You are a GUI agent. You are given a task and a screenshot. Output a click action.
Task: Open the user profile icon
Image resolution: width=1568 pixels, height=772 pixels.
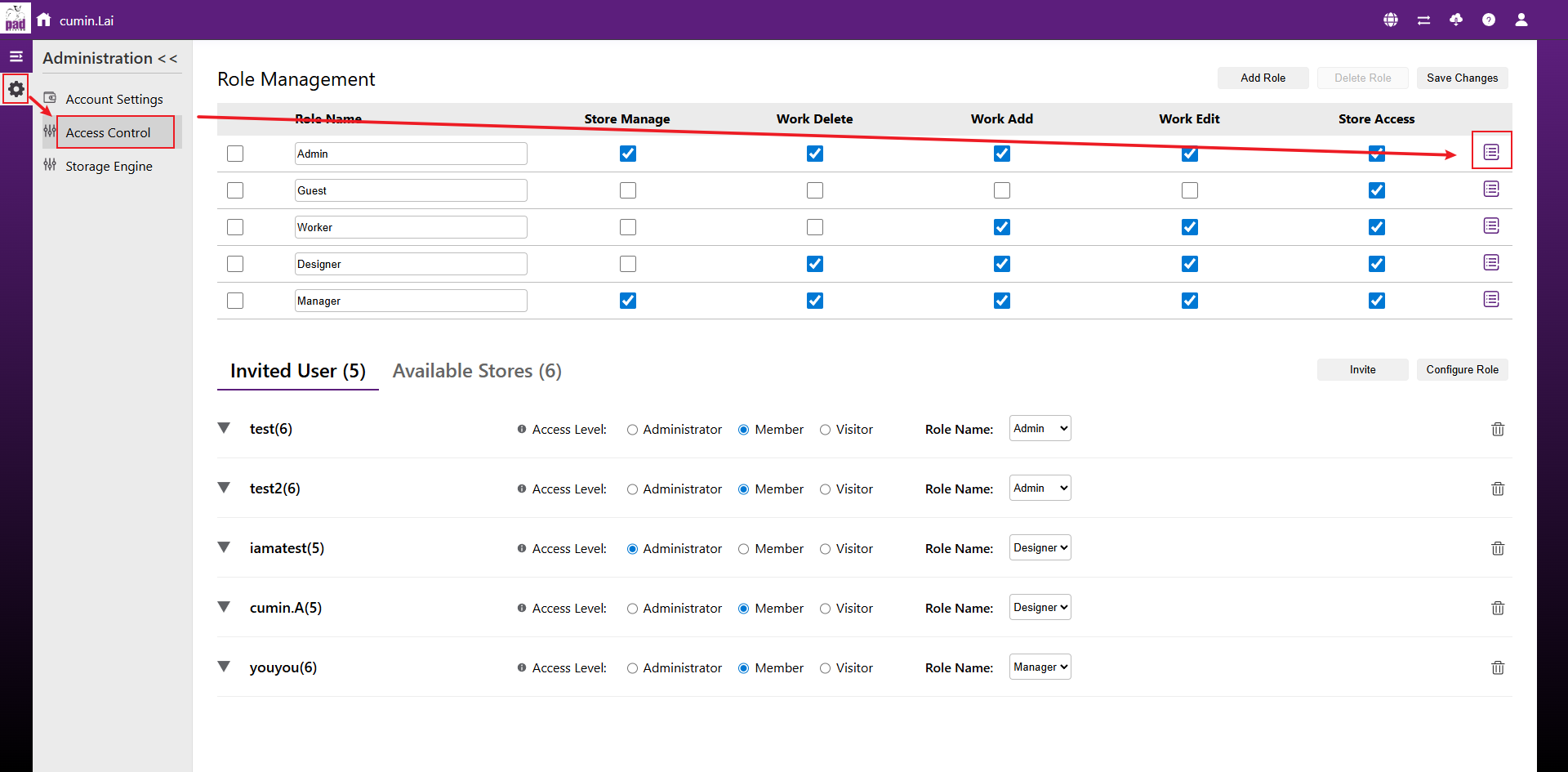(1521, 20)
